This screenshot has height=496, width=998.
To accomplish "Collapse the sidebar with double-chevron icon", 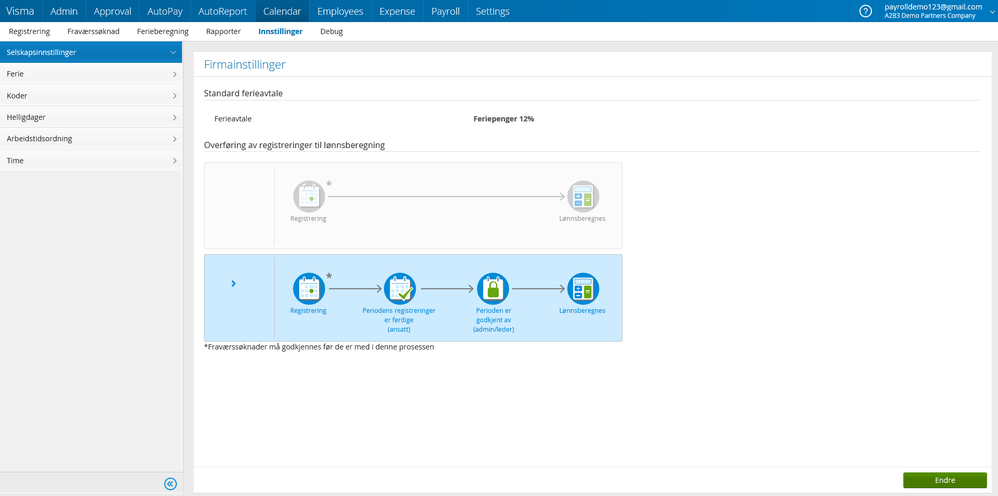I will tap(170, 484).
